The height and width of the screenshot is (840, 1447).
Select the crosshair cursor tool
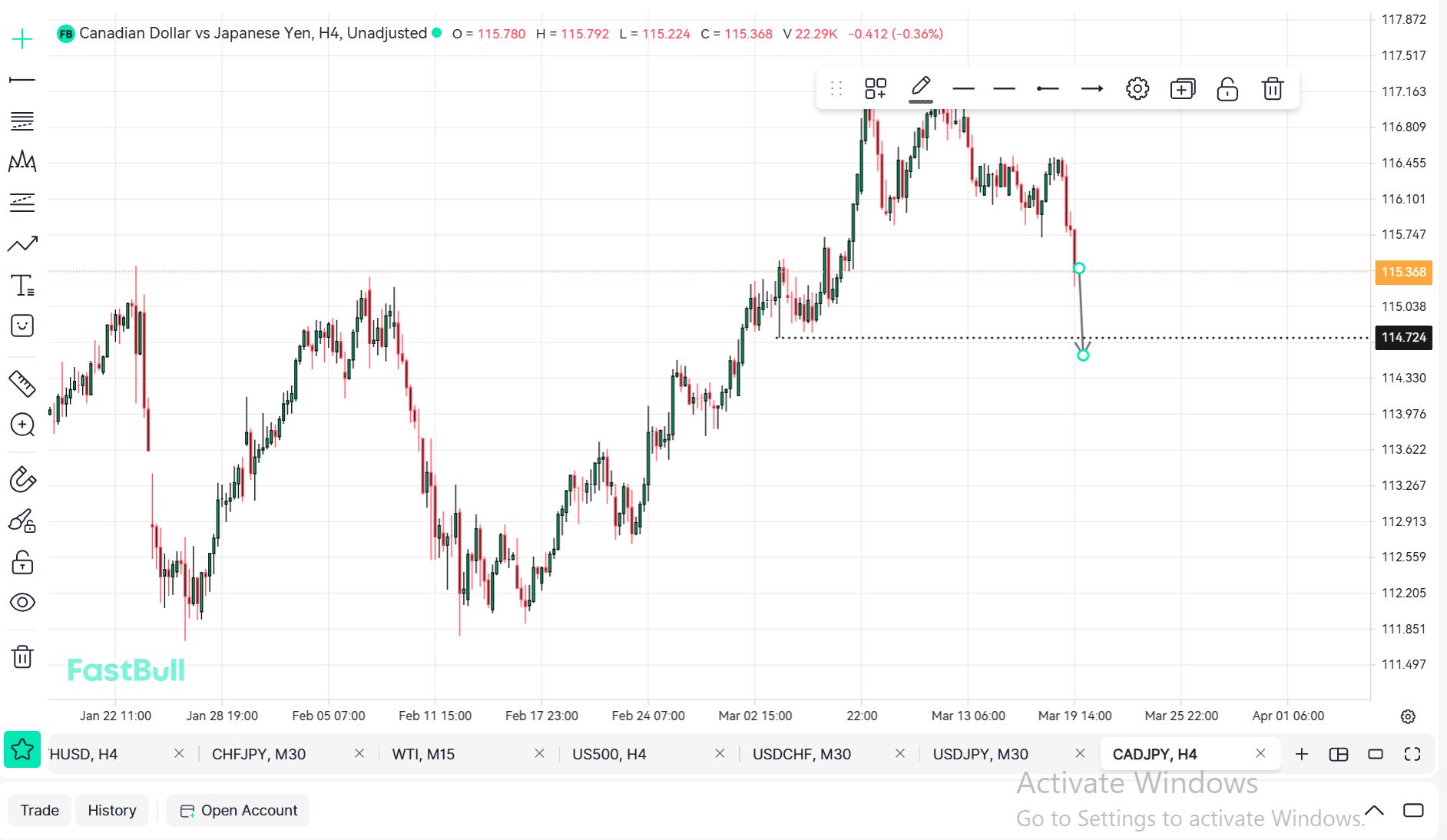click(22, 39)
